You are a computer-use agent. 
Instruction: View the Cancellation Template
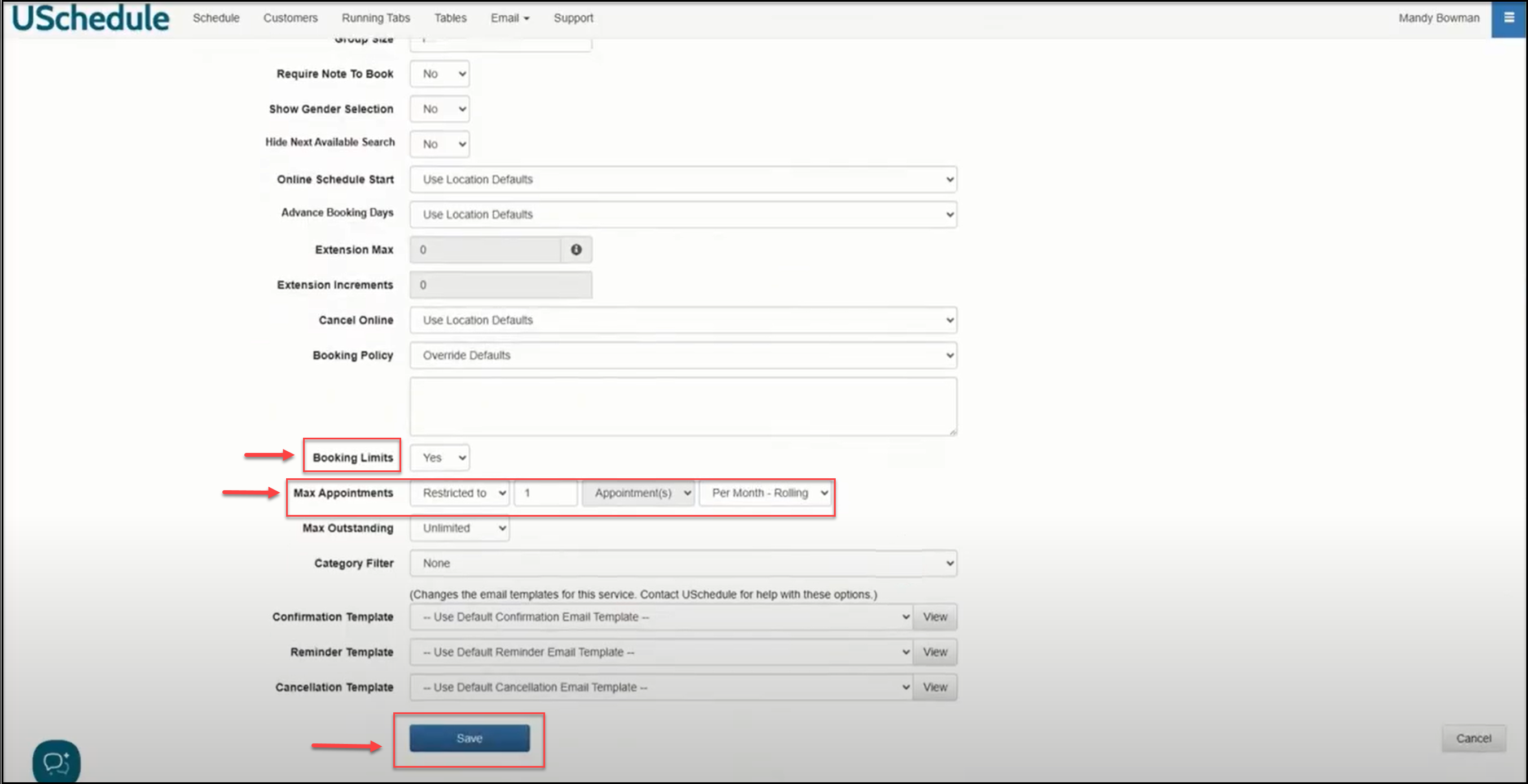pyautogui.click(x=934, y=688)
